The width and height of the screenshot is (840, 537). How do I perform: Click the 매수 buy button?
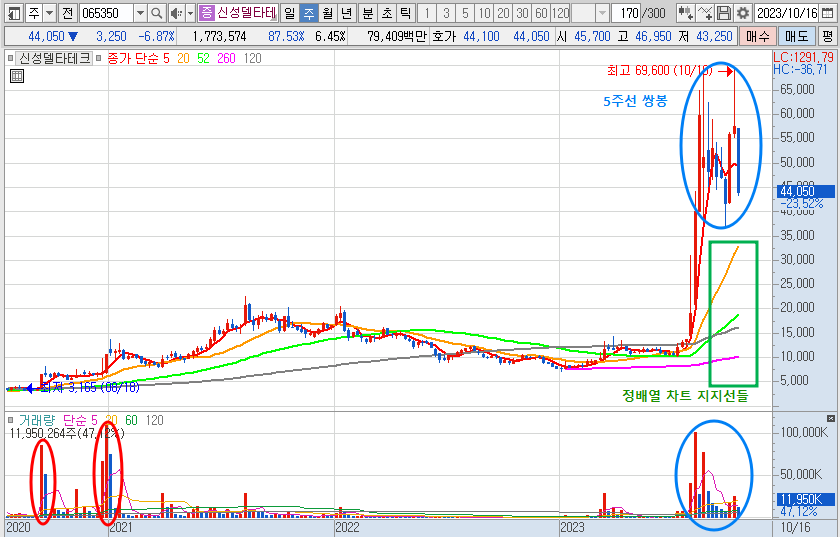(x=758, y=36)
